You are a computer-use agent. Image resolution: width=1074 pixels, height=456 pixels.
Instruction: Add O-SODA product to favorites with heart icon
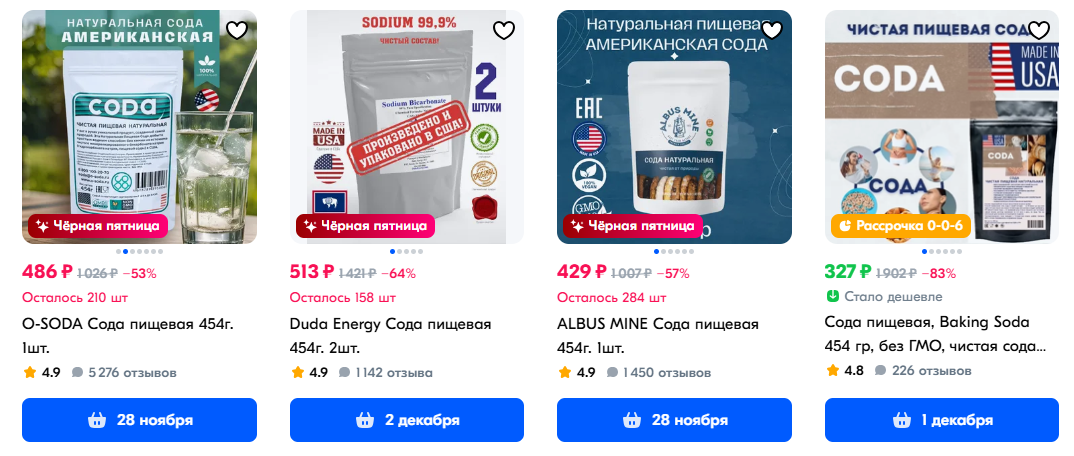pyautogui.click(x=237, y=30)
